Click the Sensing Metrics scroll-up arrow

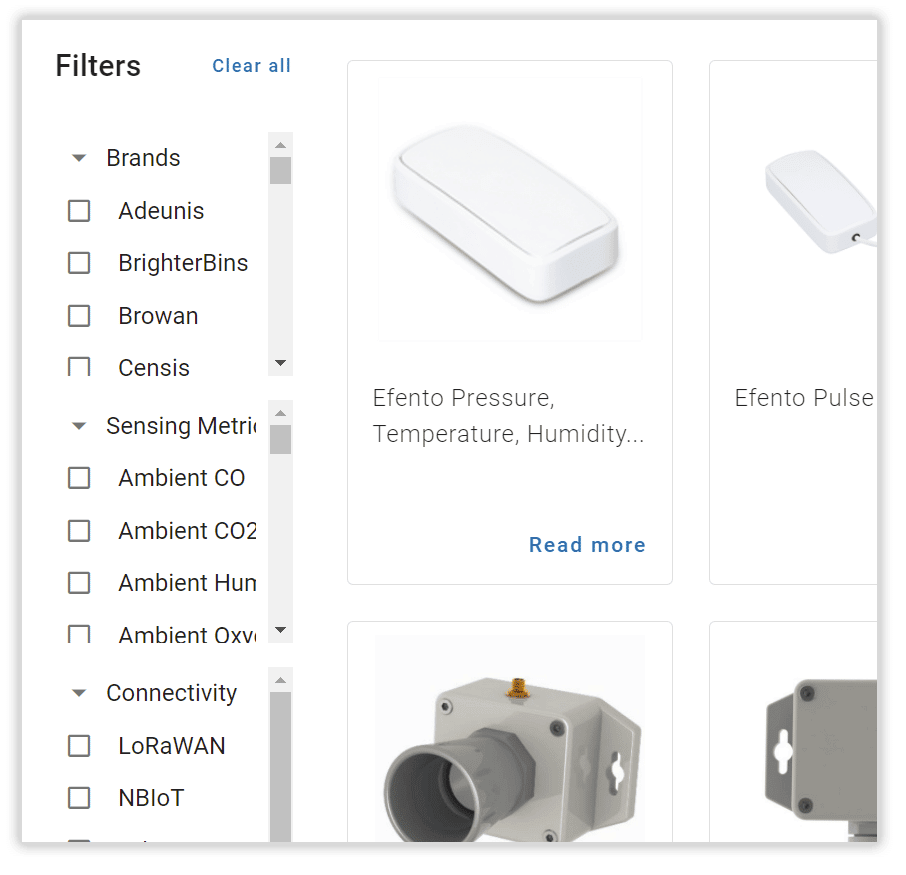280,413
